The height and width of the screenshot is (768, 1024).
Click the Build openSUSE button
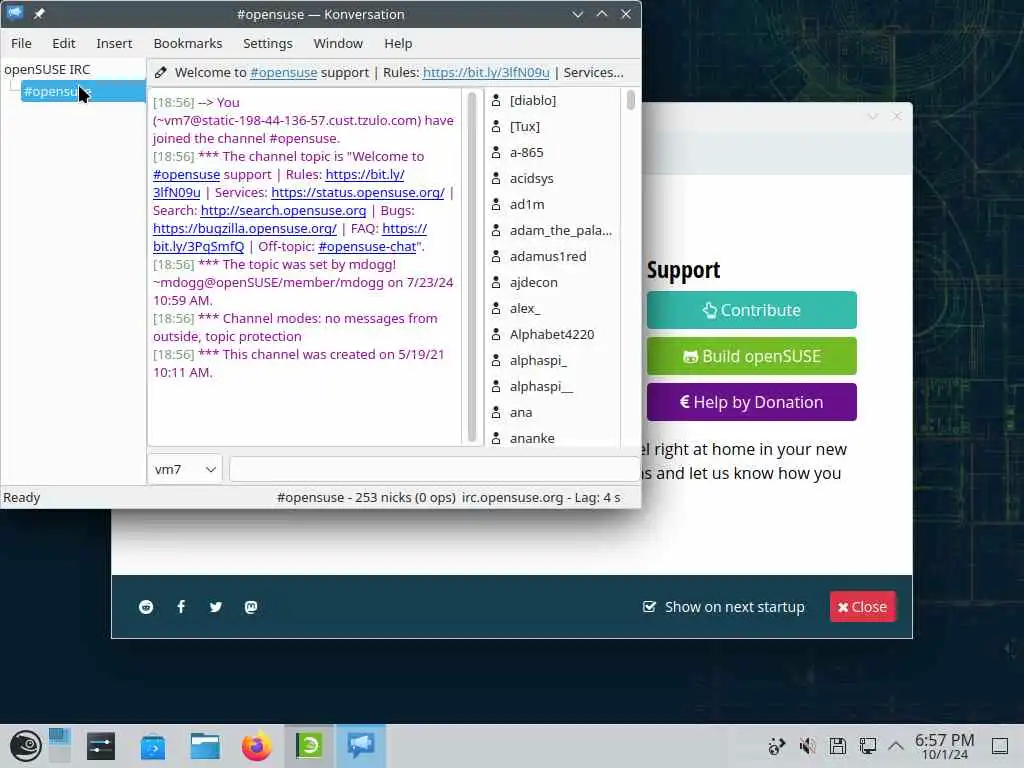(752, 356)
